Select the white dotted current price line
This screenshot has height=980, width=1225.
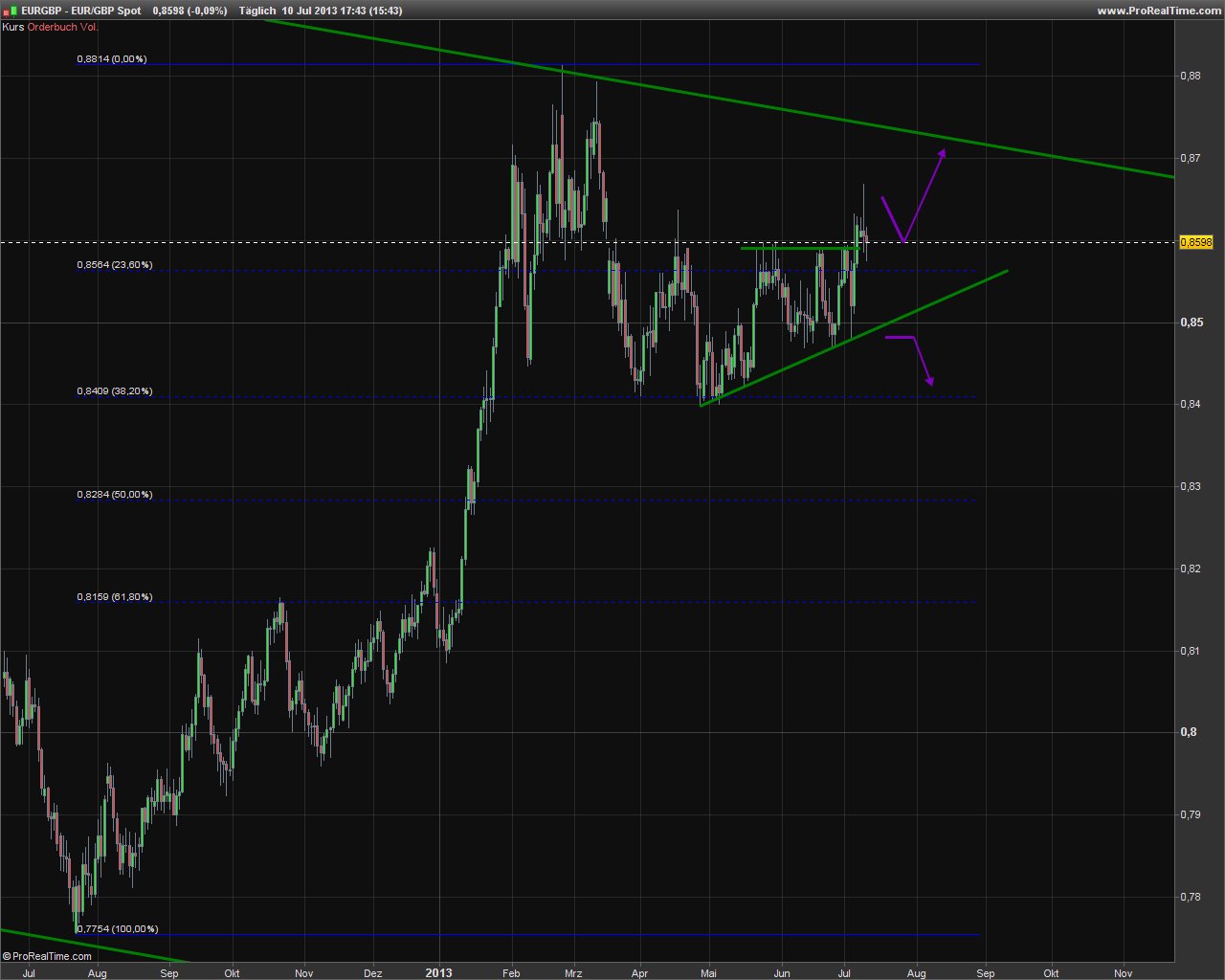tap(587, 242)
